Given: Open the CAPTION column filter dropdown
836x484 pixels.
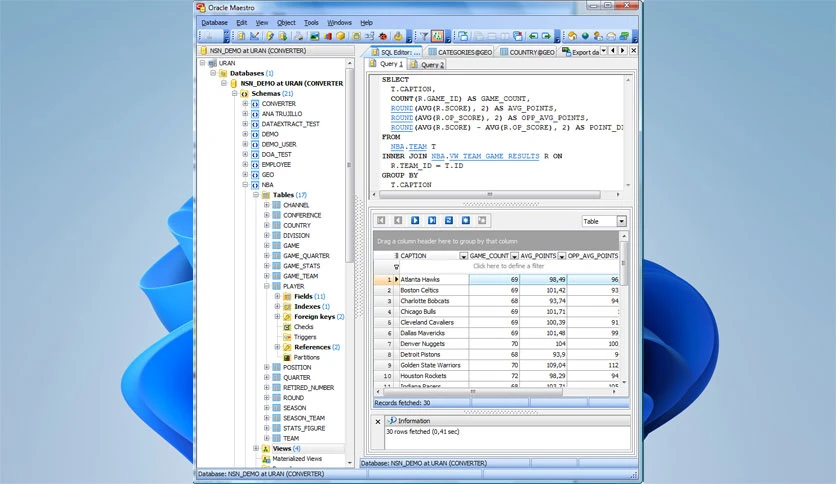Looking at the screenshot, I should point(463,256).
